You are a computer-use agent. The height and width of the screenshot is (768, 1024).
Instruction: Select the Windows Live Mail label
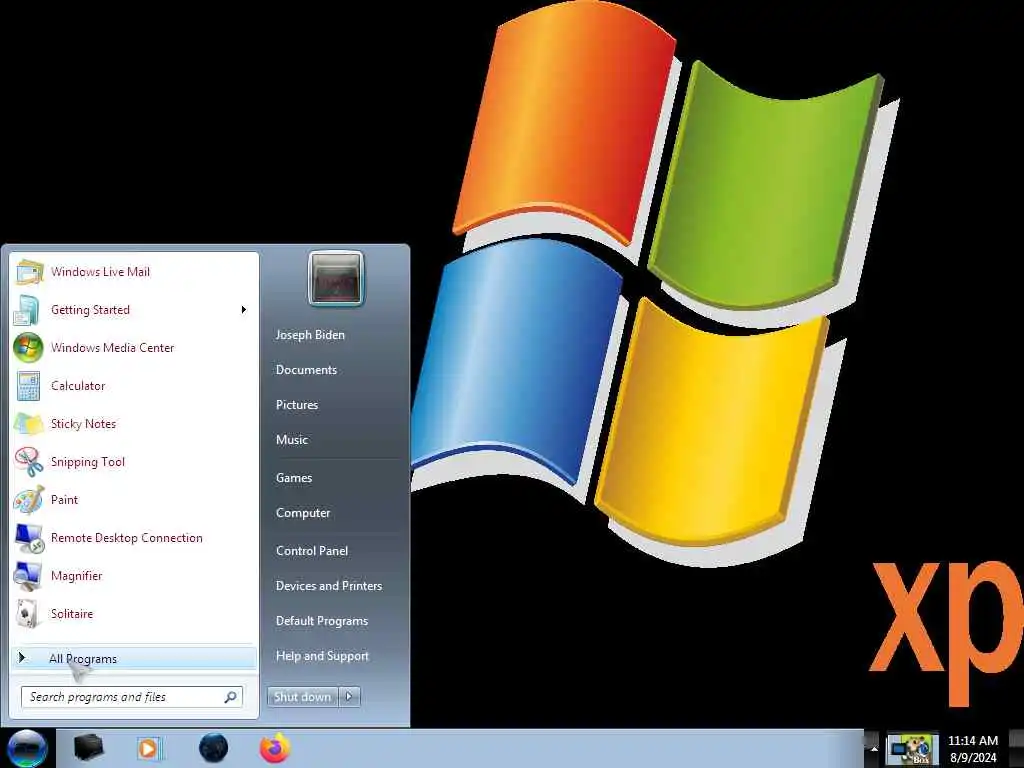point(101,272)
